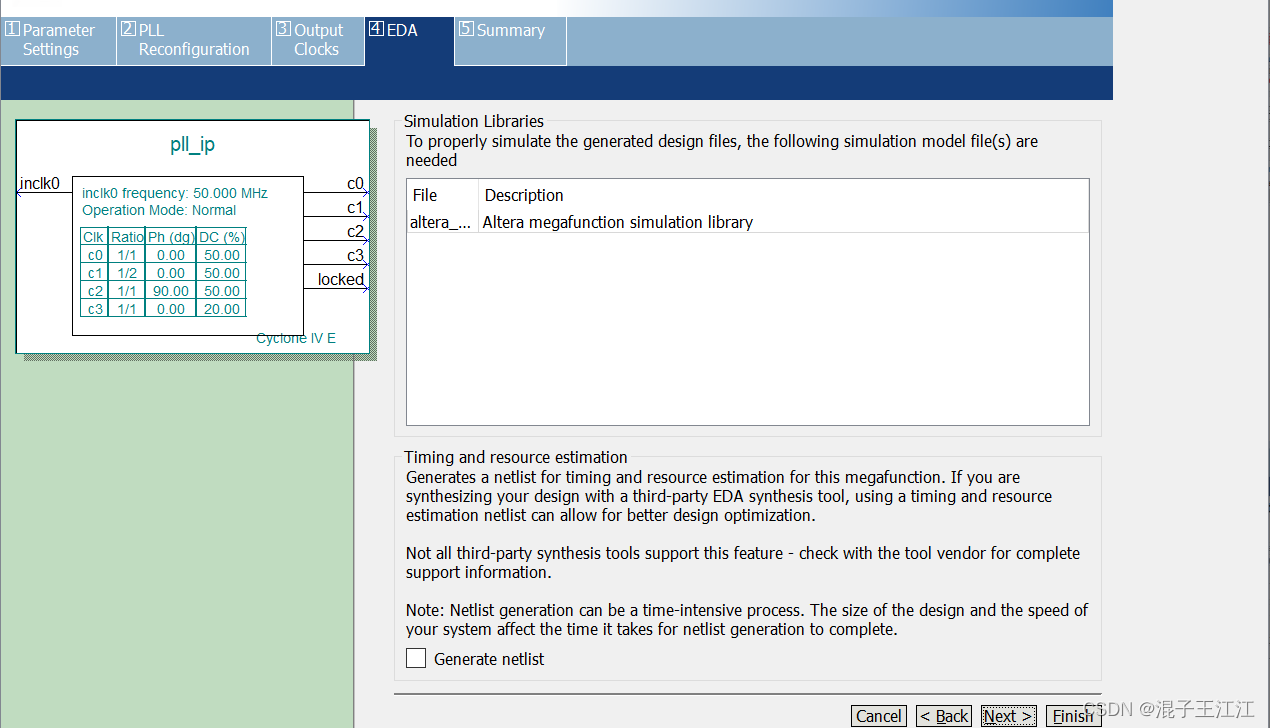This screenshot has height=728, width=1270.
Task: Click the 20.00 duty cycle cell for c3
Action: tap(221, 309)
